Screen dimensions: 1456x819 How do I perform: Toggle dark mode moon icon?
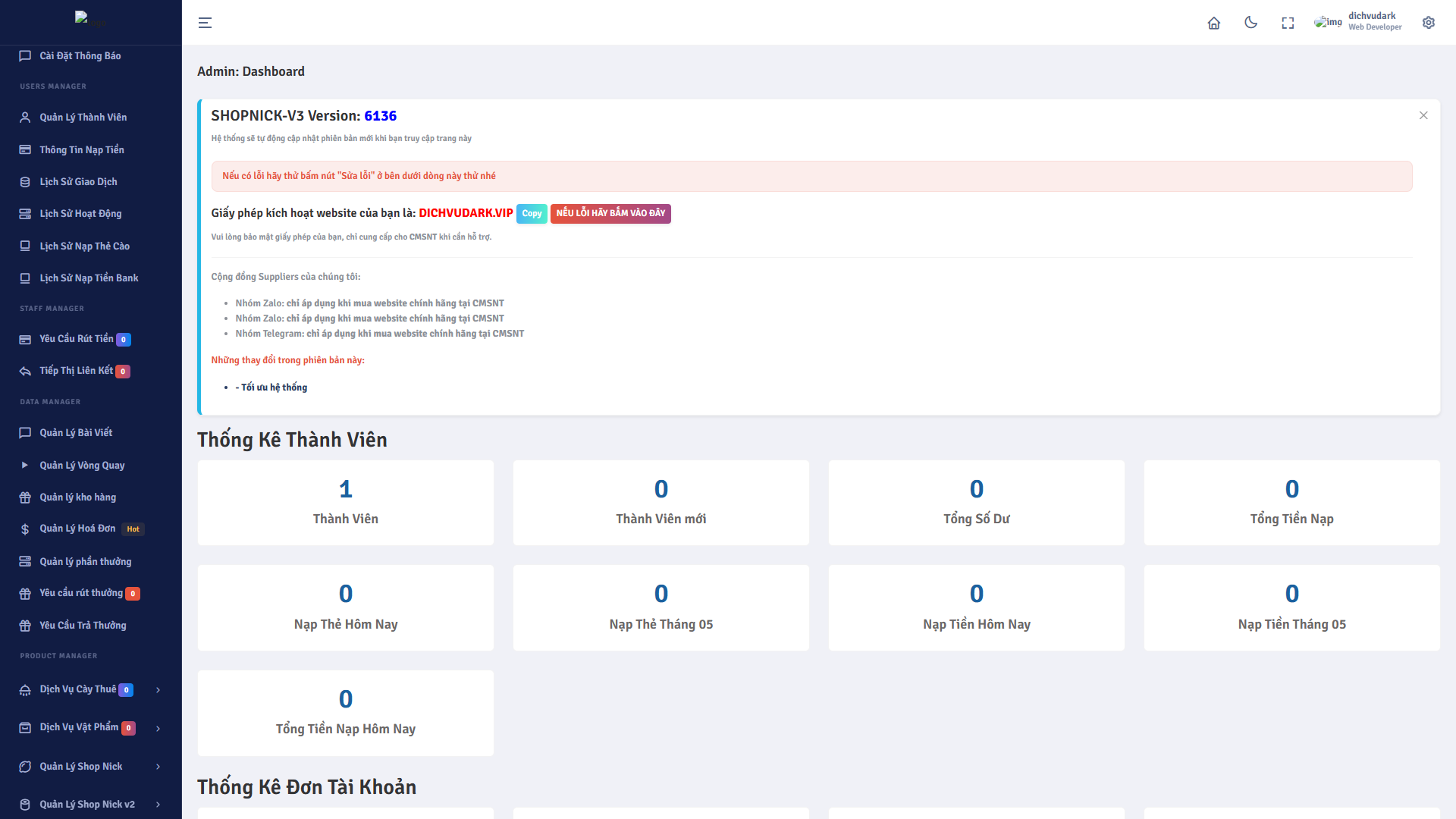(x=1250, y=23)
